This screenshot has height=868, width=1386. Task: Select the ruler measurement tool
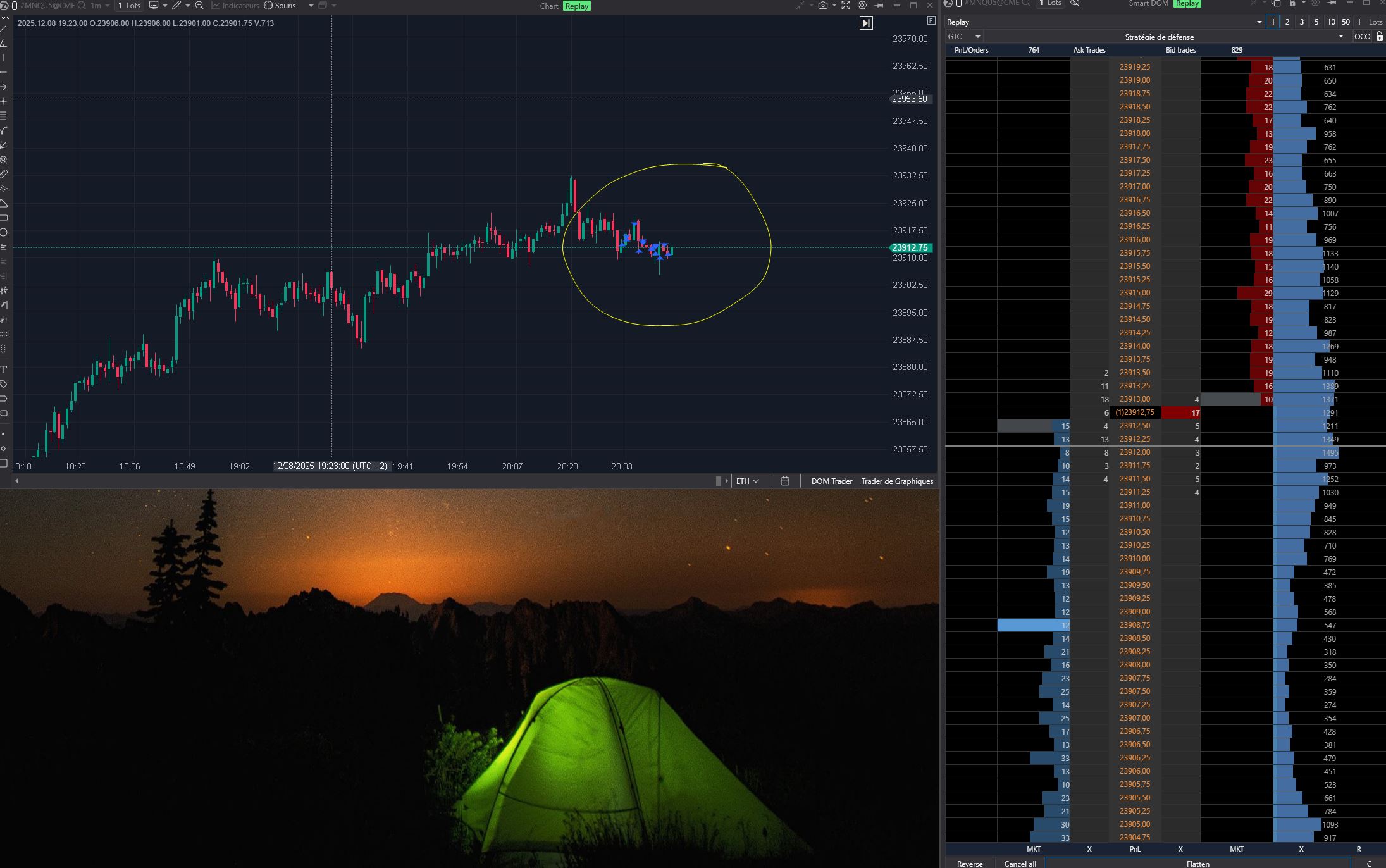[4, 174]
